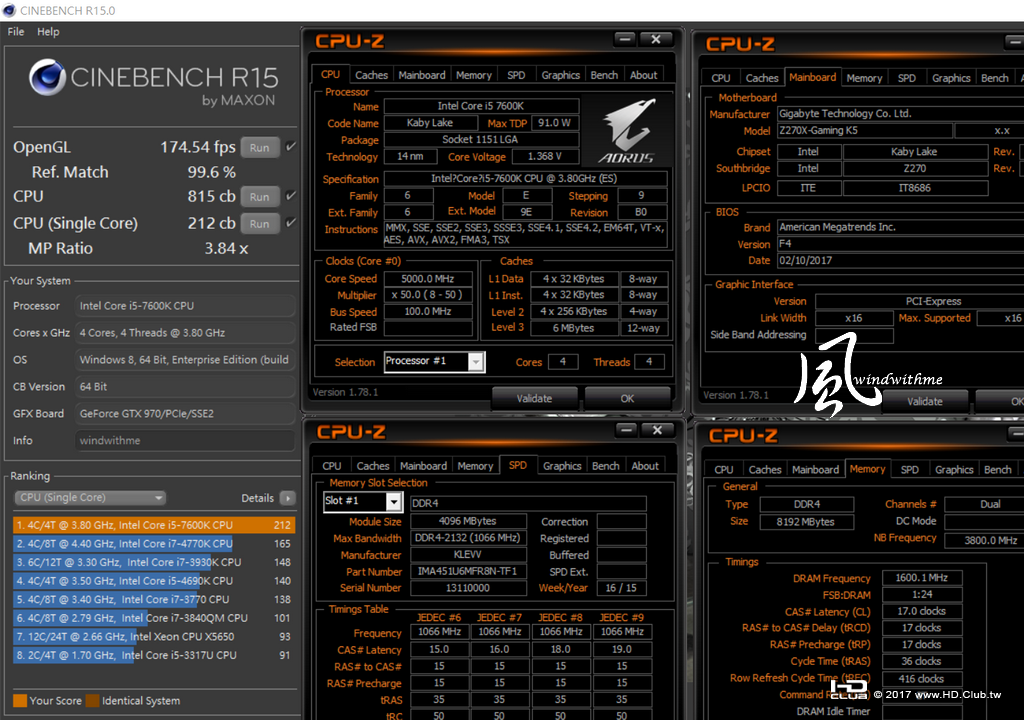Viewport: 1024px width, 720px height.
Task: Select SPD tab in Mainboard CPU-Z window
Action: (906, 78)
